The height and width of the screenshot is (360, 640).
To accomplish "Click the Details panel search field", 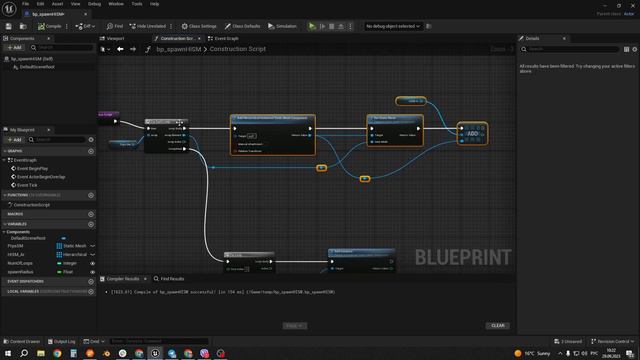I will click(x=569, y=49).
